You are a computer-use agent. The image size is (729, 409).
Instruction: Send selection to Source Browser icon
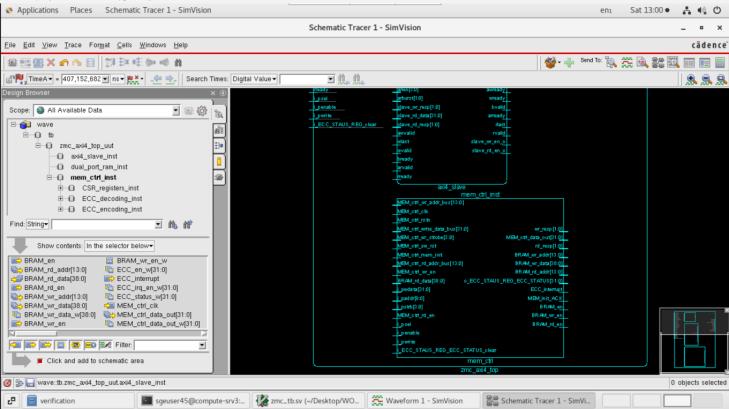pyautogui.click(x=642, y=62)
